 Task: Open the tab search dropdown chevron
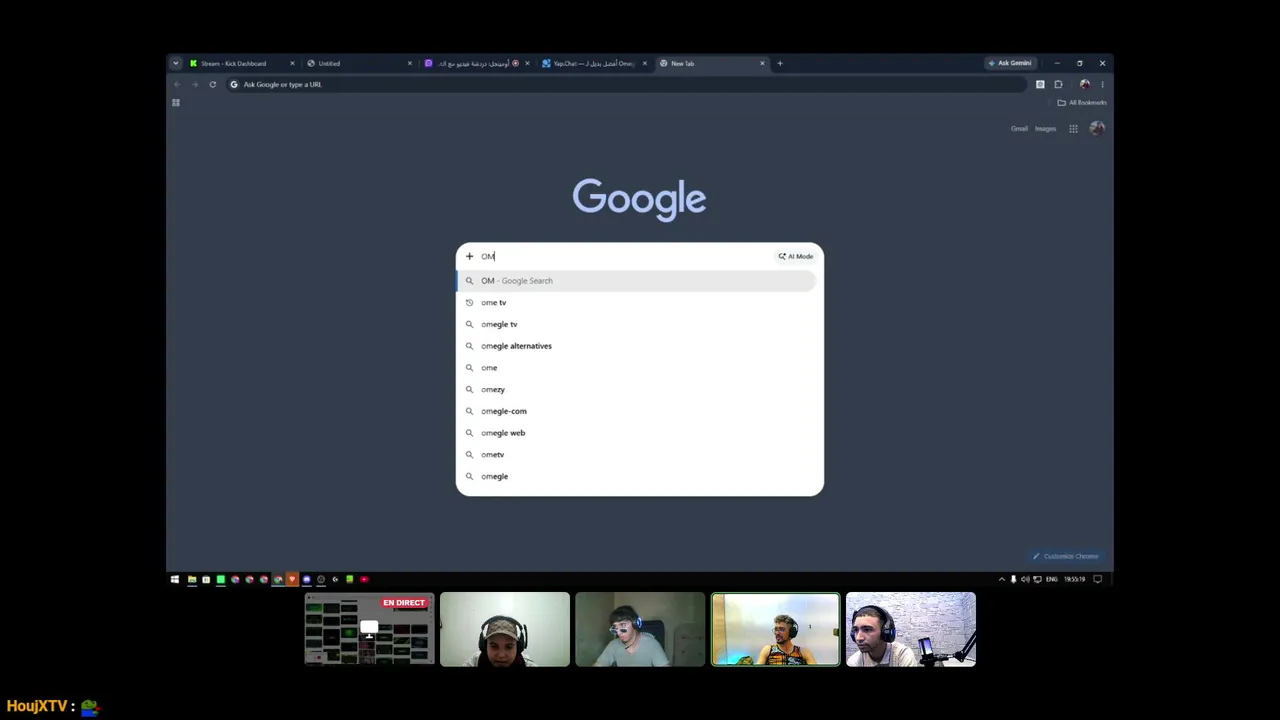[x=175, y=63]
